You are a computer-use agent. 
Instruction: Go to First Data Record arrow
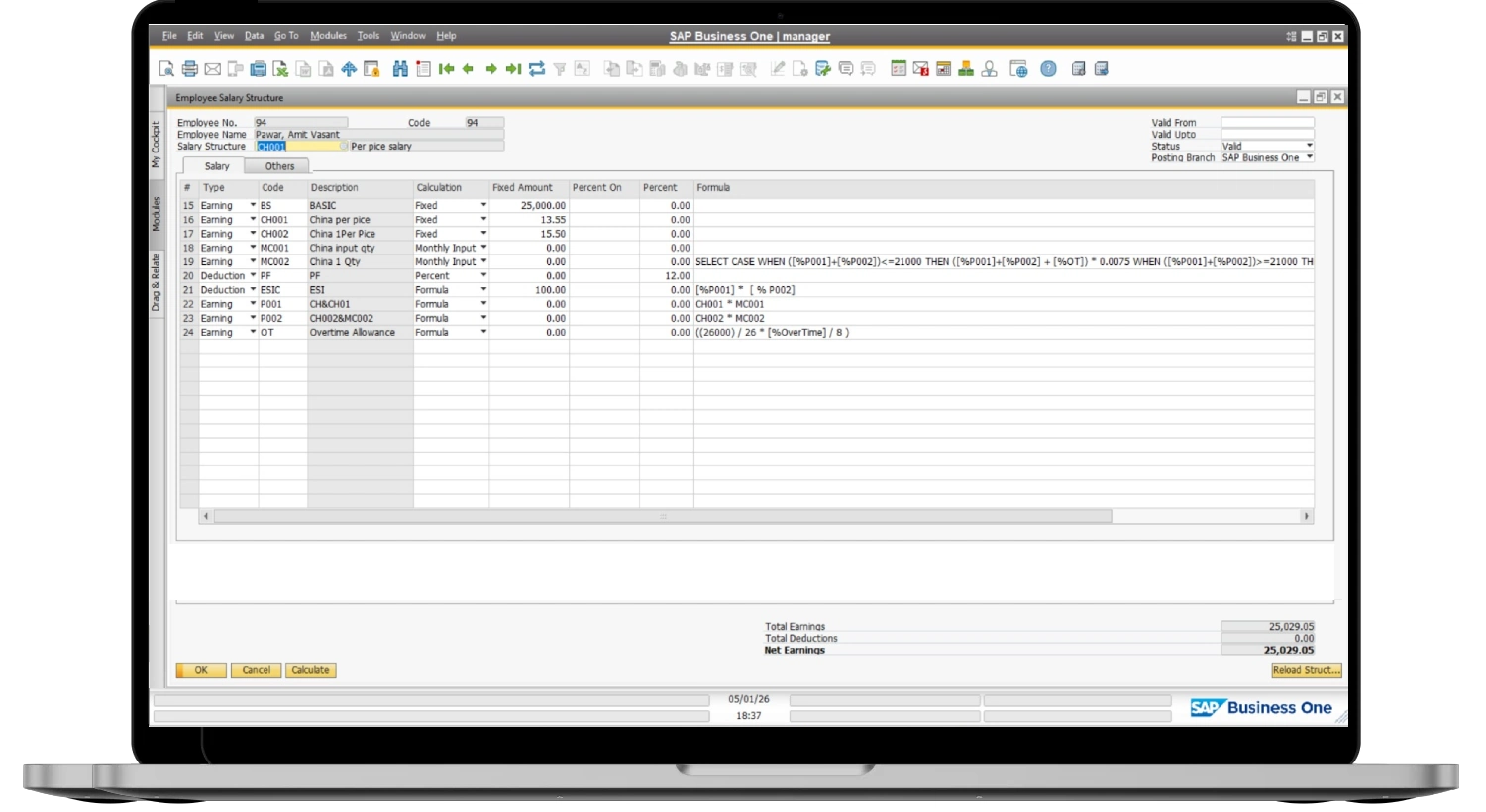pos(446,69)
